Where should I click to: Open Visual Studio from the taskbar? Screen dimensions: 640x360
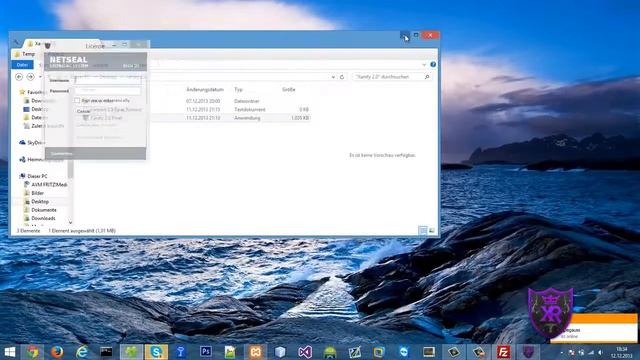coord(305,352)
